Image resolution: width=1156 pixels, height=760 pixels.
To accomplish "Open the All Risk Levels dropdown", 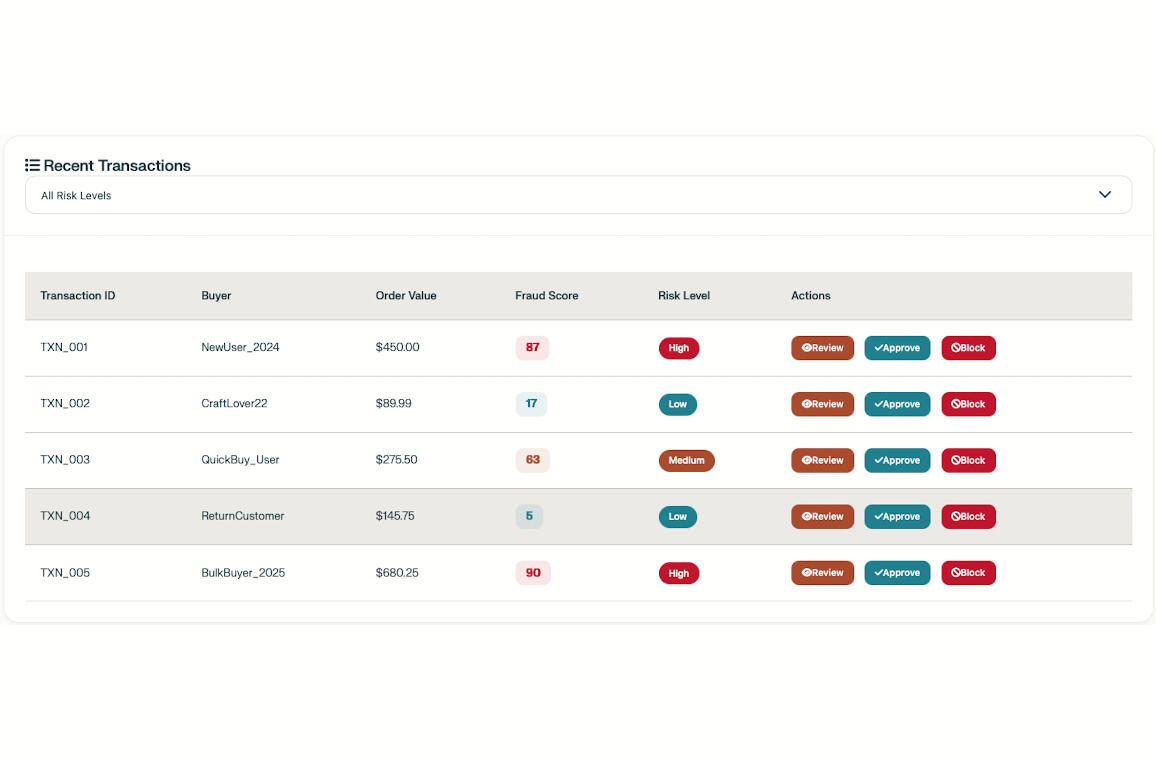I will (x=578, y=195).
